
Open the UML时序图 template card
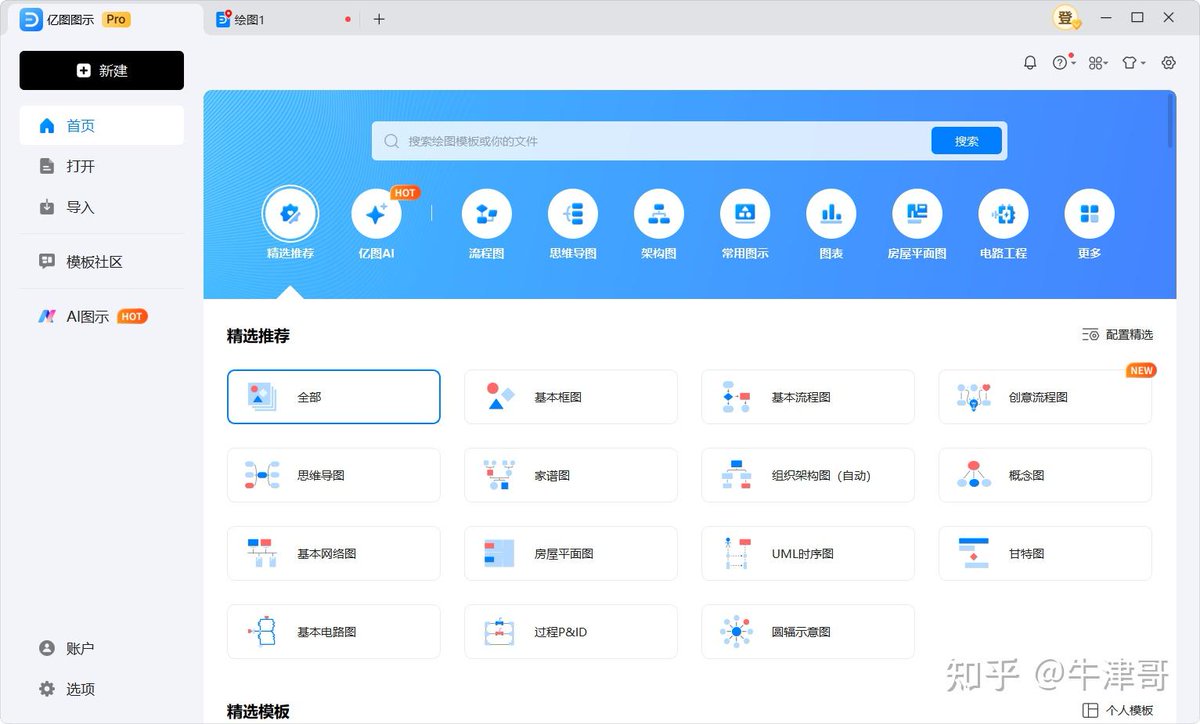point(808,553)
